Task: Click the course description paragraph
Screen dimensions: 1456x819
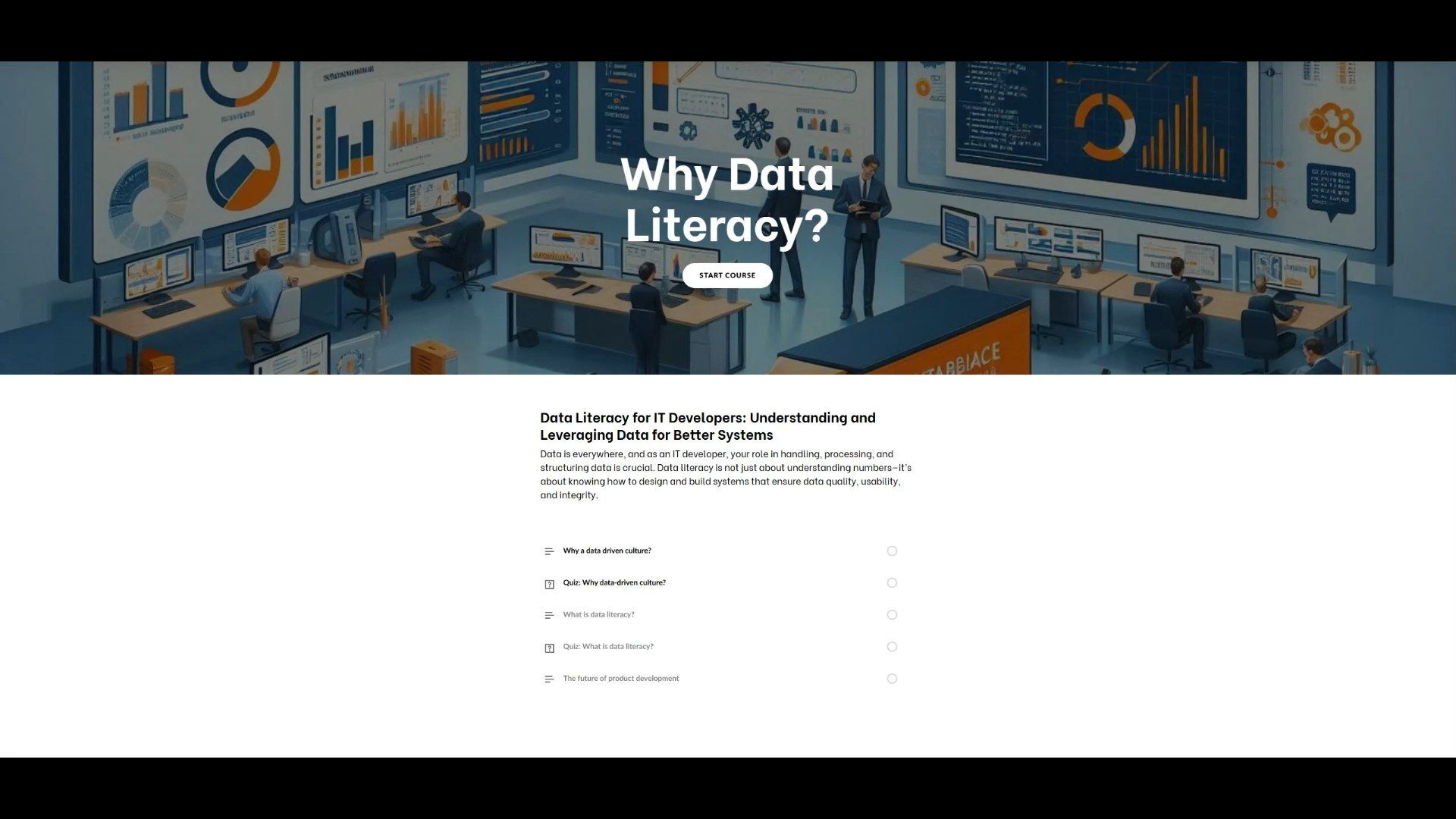Action: click(x=725, y=474)
